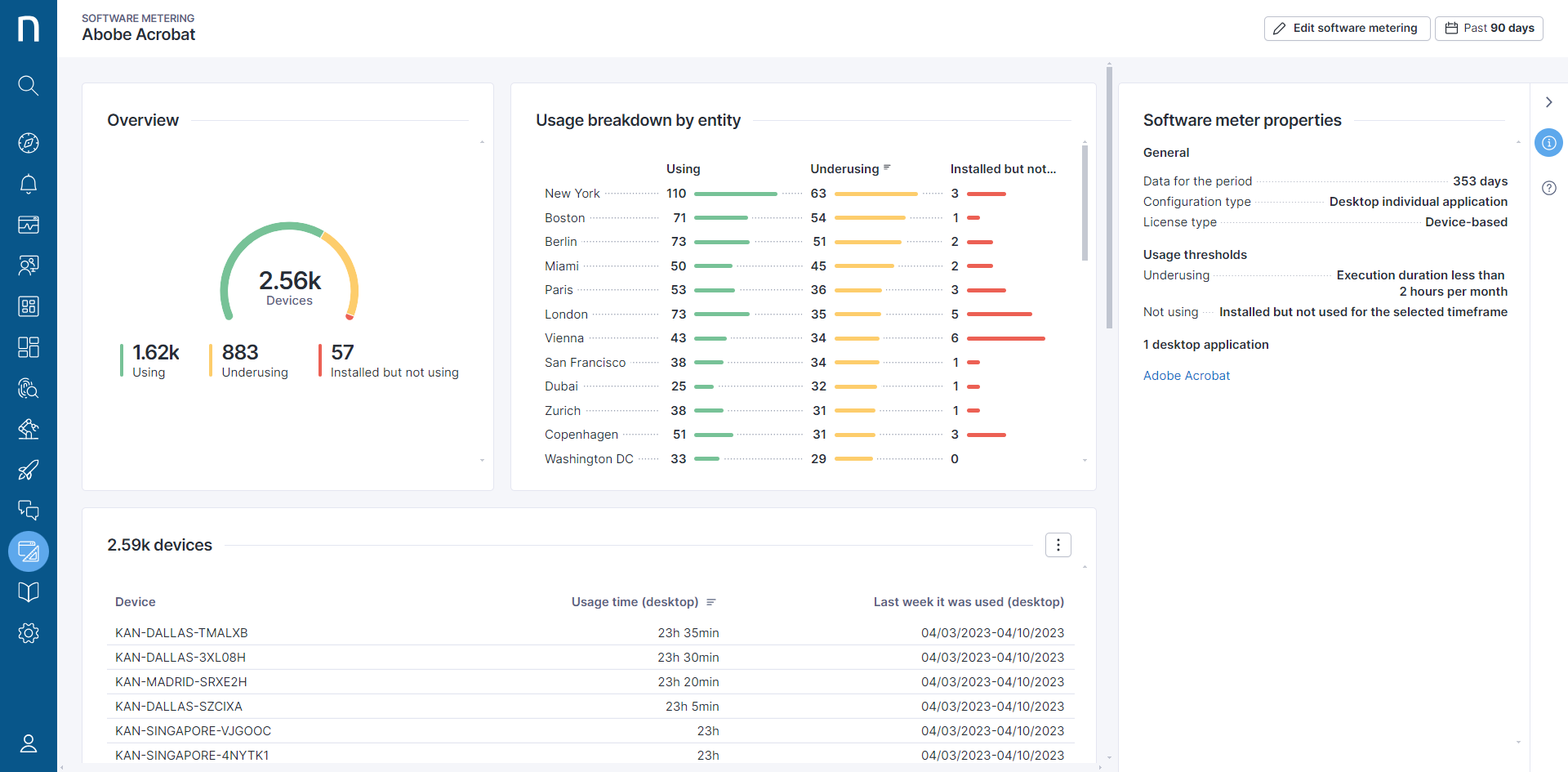Open the book icon in sidebar

(29, 592)
